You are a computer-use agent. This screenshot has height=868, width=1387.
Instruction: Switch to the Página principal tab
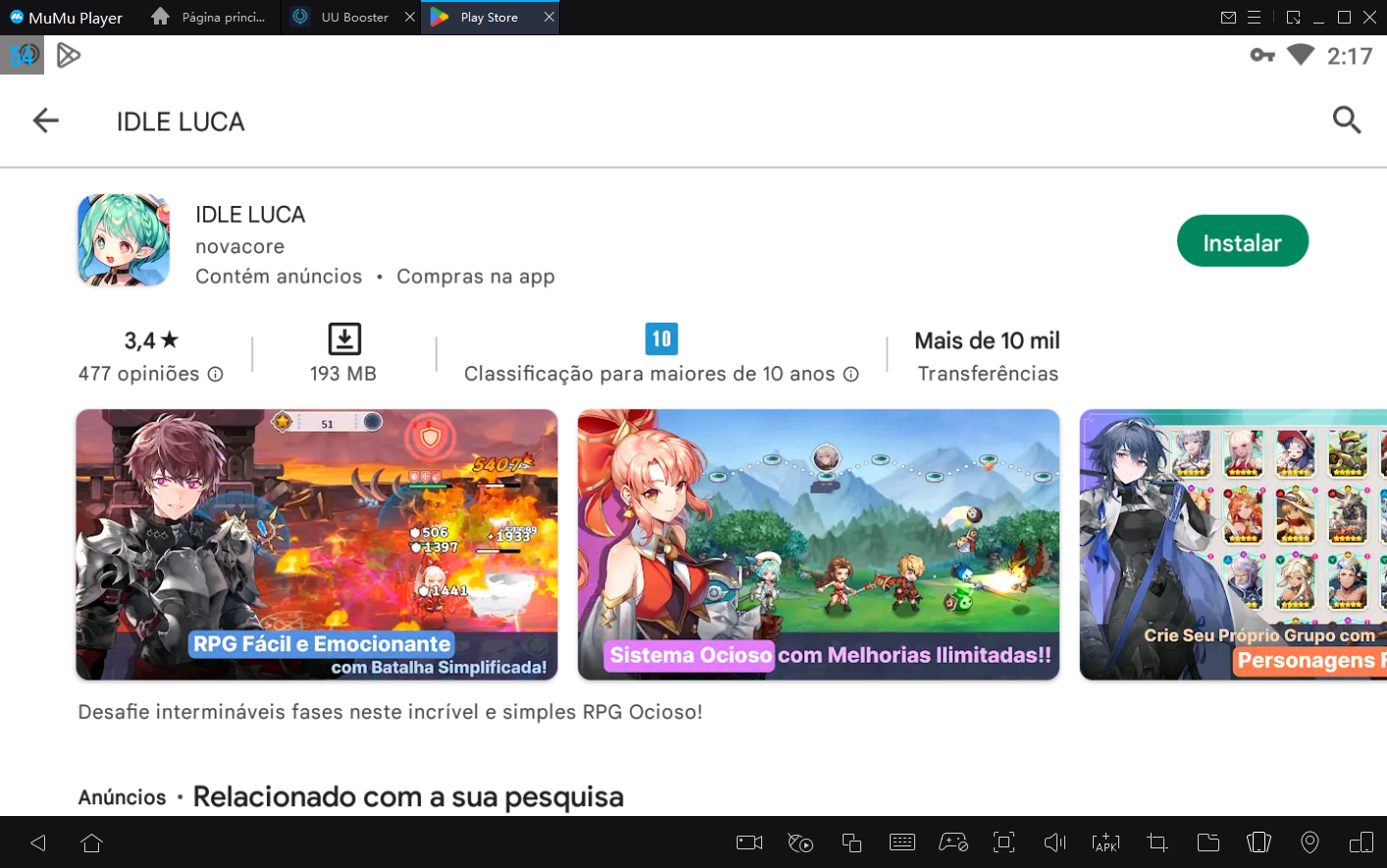(210, 18)
